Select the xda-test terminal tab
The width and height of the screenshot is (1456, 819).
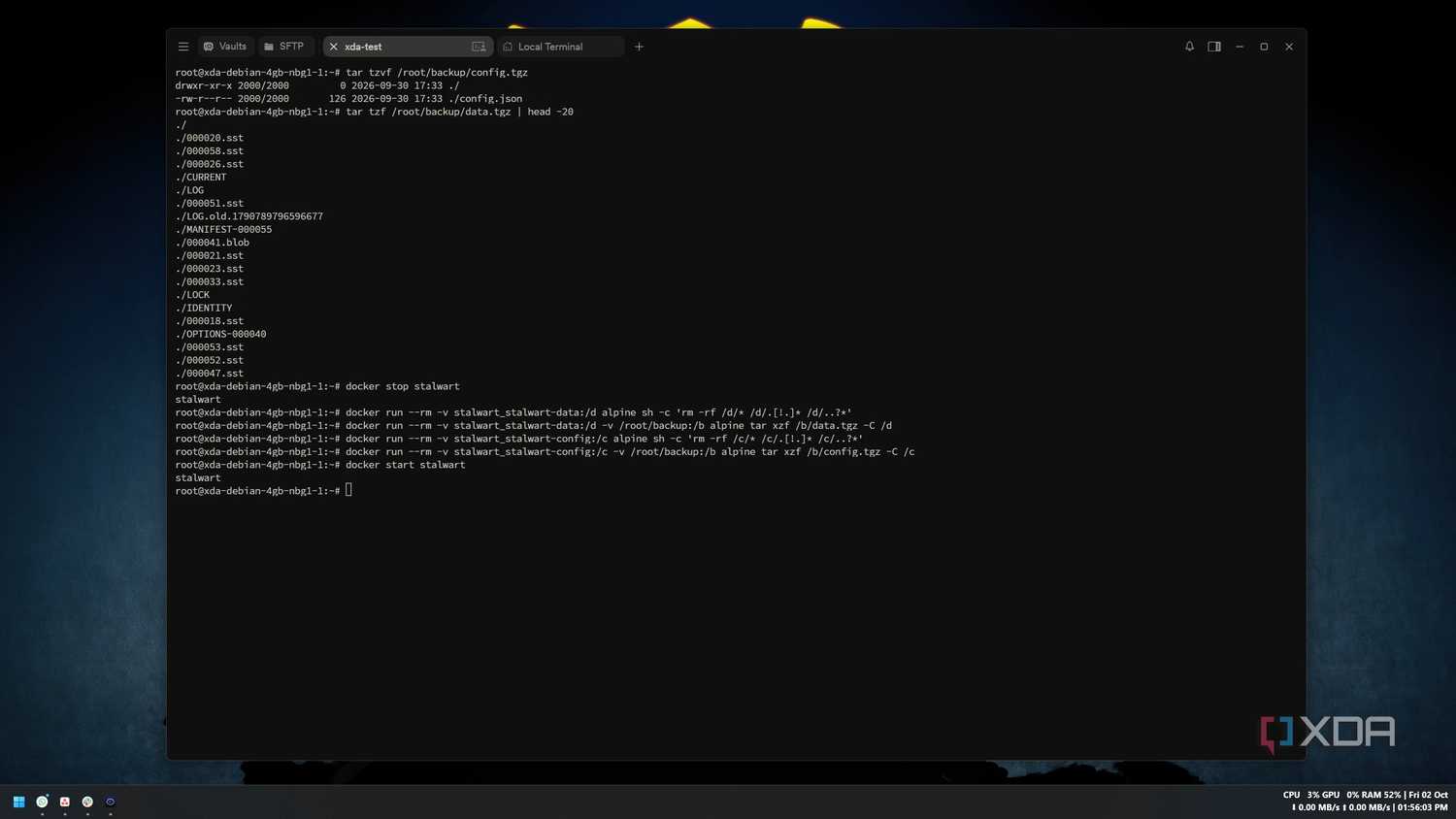(408, 47)
